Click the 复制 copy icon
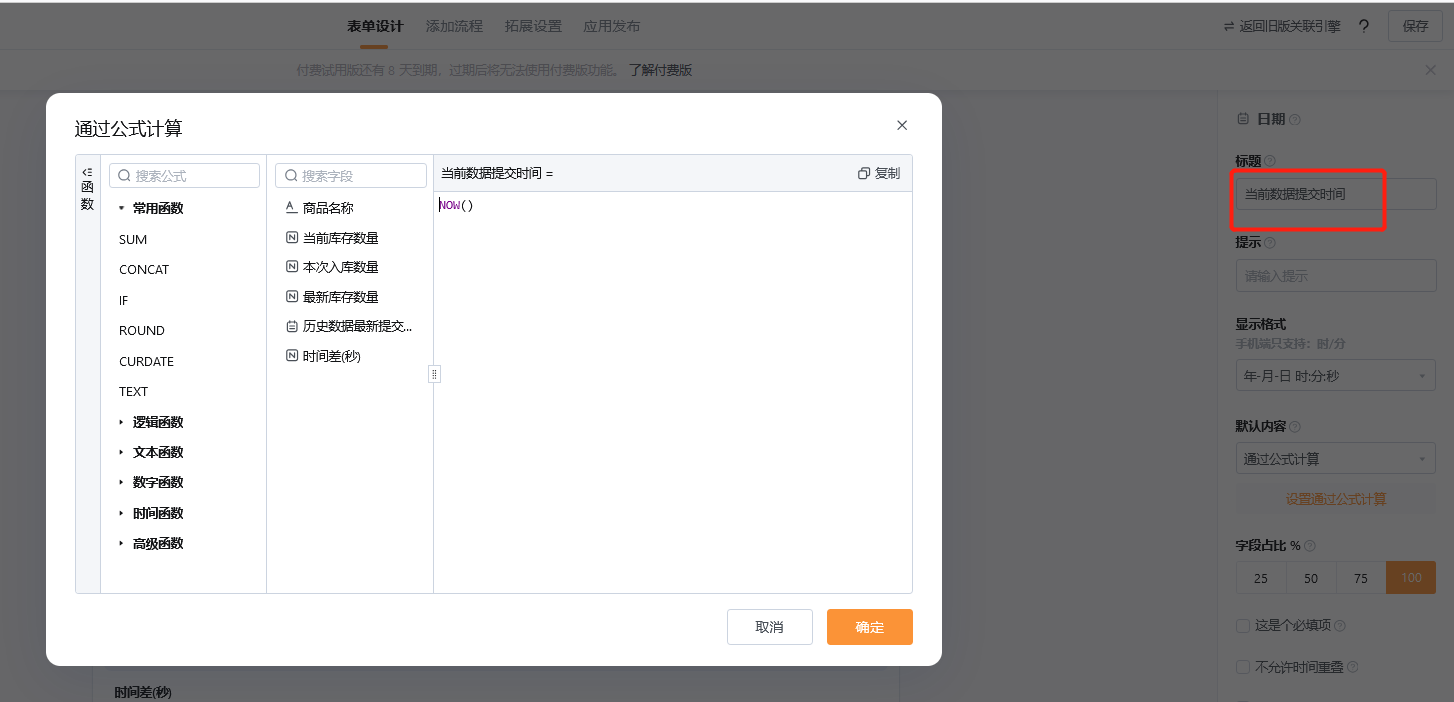Viewport: 1454px width, 702px height. (x=864, y=173)
